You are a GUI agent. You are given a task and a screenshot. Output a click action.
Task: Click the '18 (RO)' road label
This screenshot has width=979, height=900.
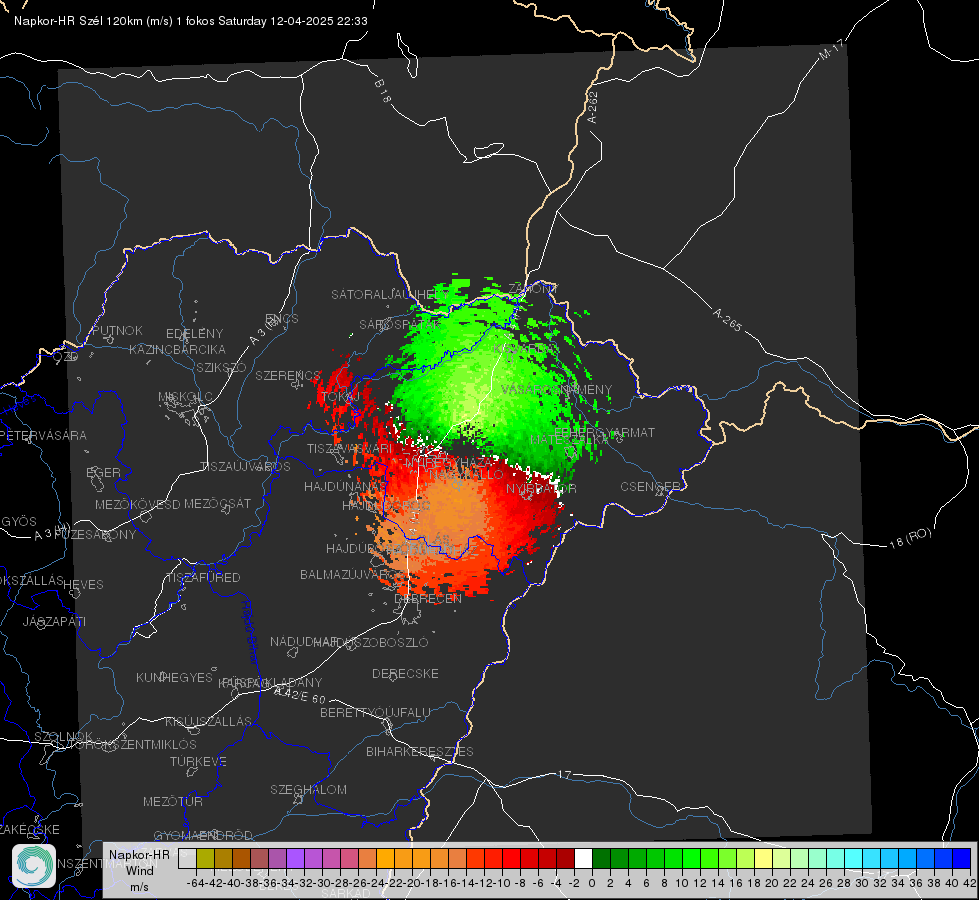point(910,538)
